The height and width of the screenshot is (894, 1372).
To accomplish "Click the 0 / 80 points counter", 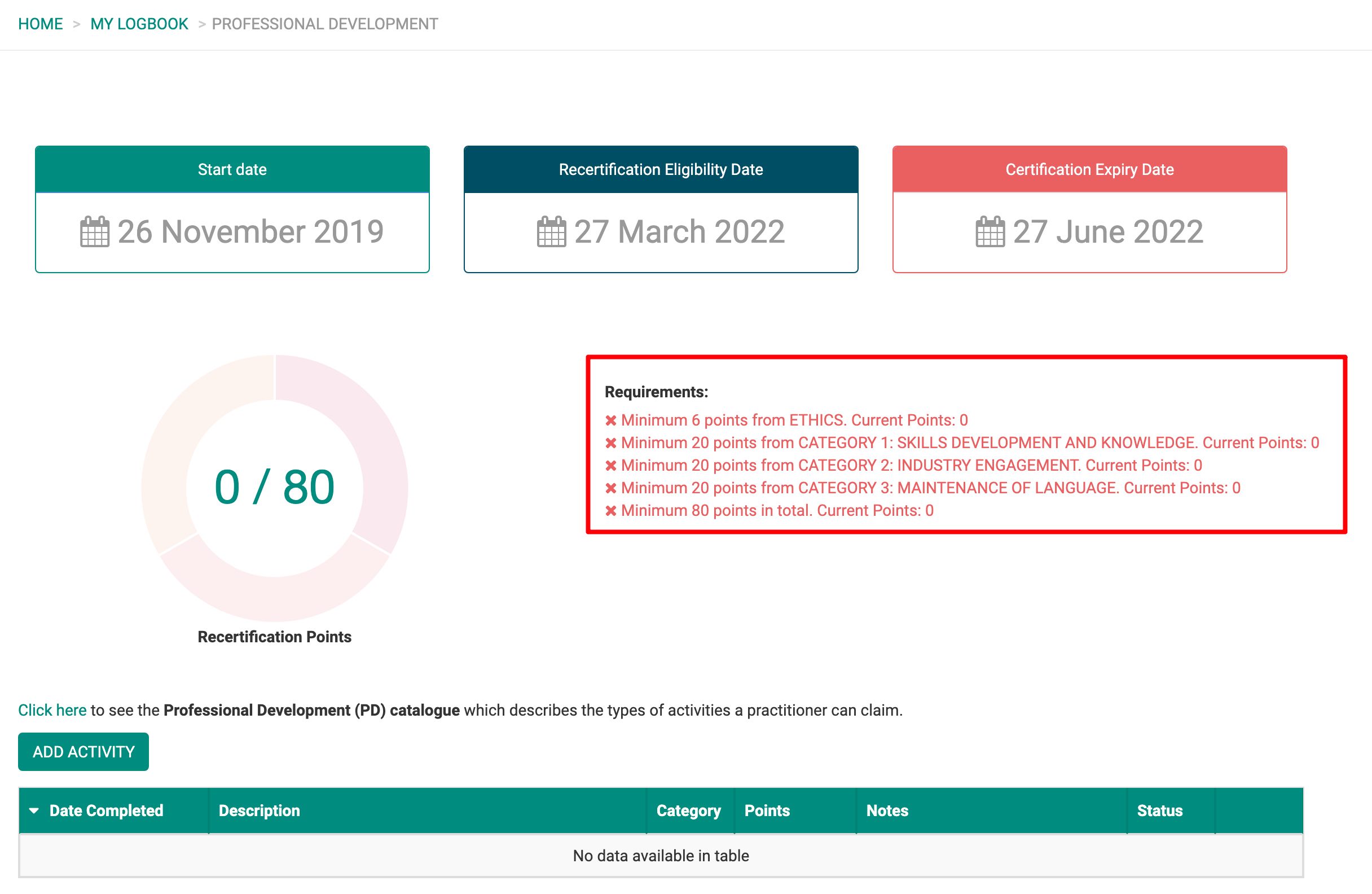I will [274, 488].
